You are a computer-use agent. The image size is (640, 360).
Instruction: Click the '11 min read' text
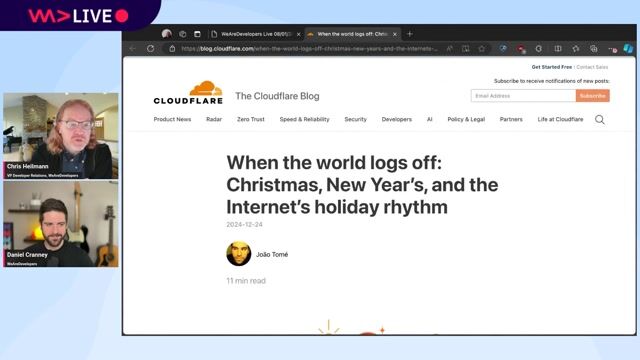tap(246, 281)
